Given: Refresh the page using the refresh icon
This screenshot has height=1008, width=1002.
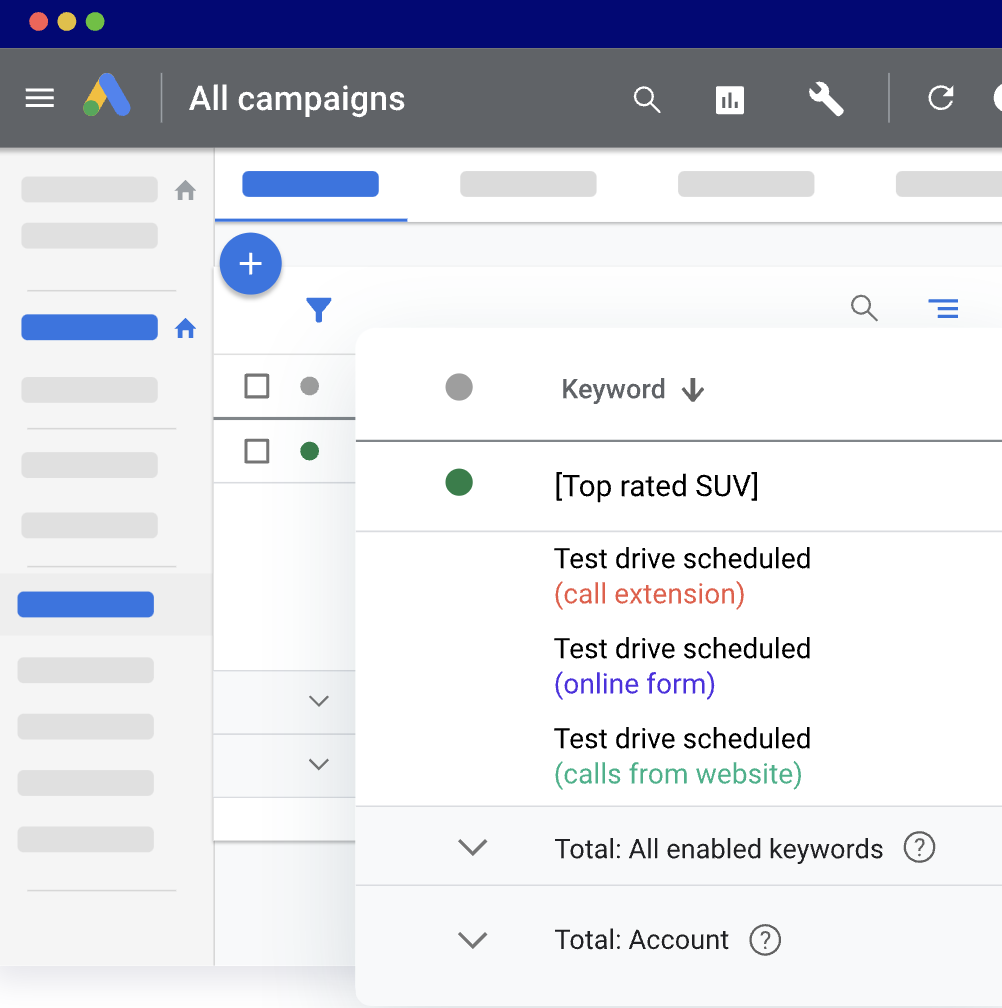Looking at the screenshot, I should pos(939,99).
